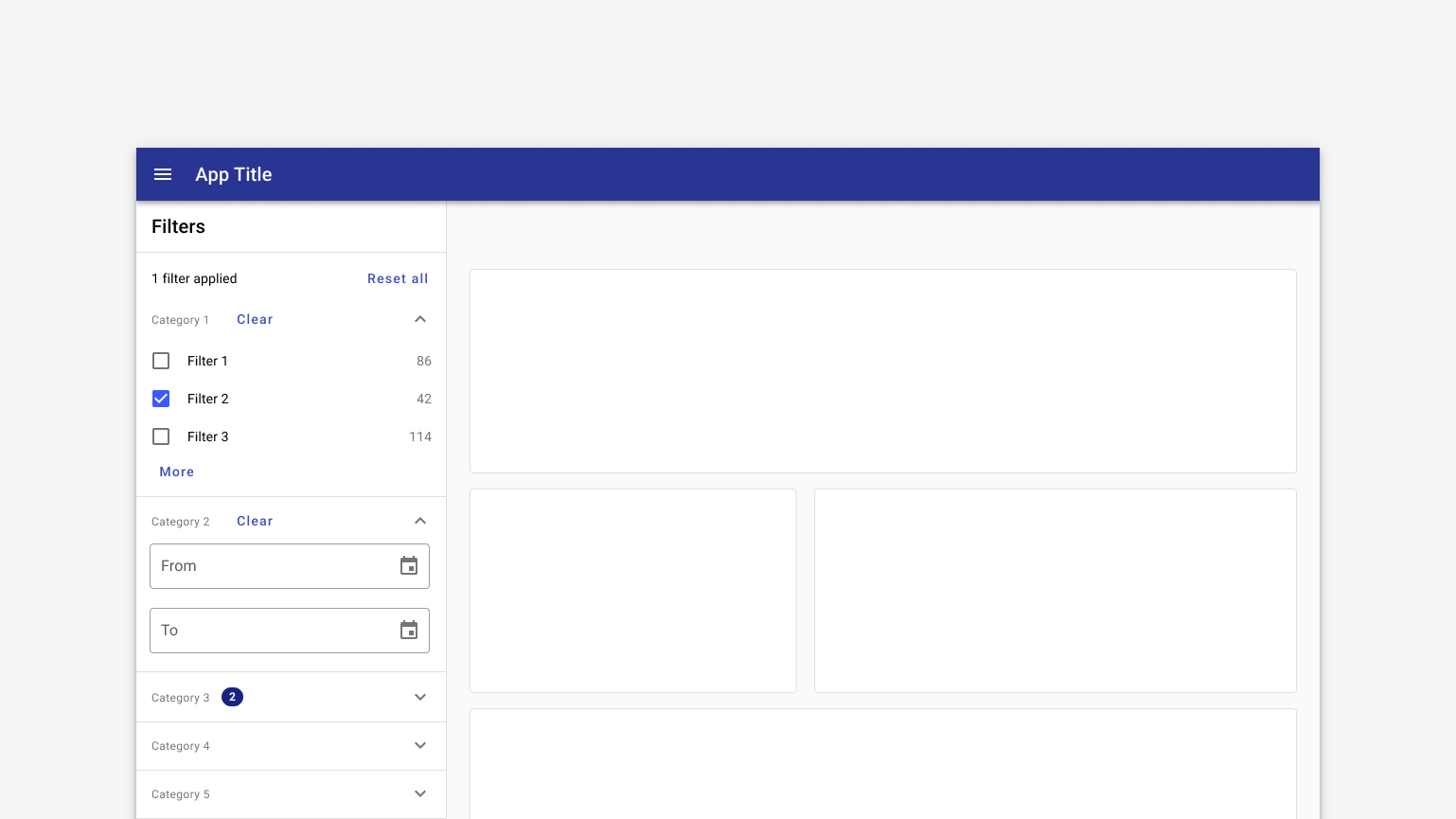Click the App Title text
1456x819 pixels.
click(x=234, y=174)
